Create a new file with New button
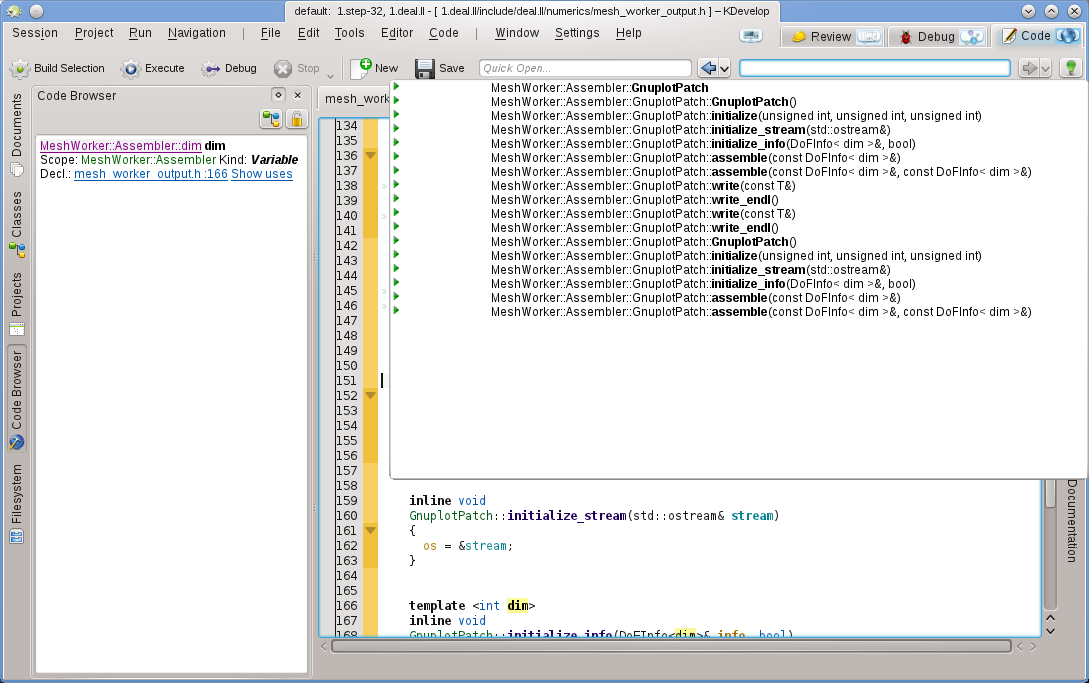Viewport: 1089px width, 683px height. 375,68
